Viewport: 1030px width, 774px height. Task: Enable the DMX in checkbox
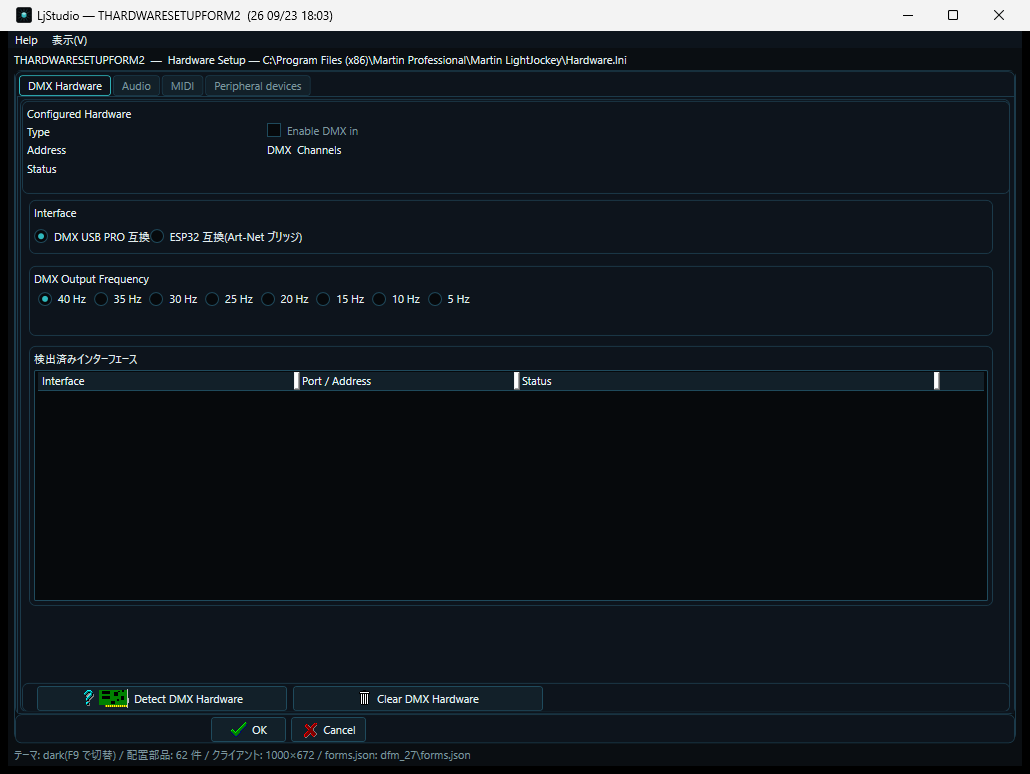(x=274, y=131)
